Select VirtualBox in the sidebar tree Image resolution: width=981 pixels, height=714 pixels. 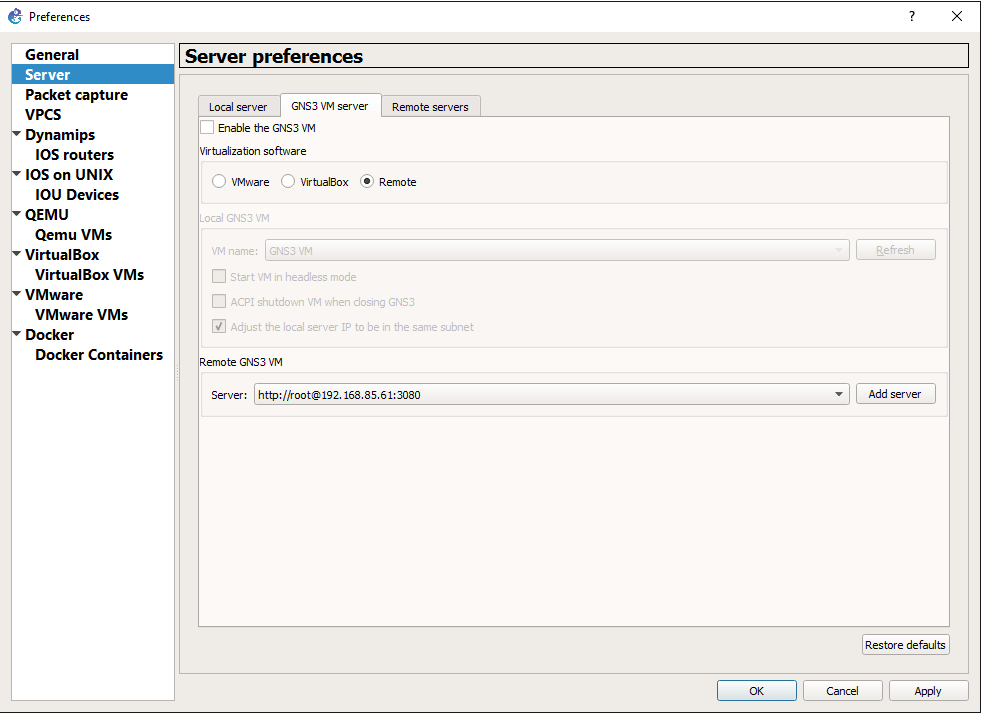point(62,255)
